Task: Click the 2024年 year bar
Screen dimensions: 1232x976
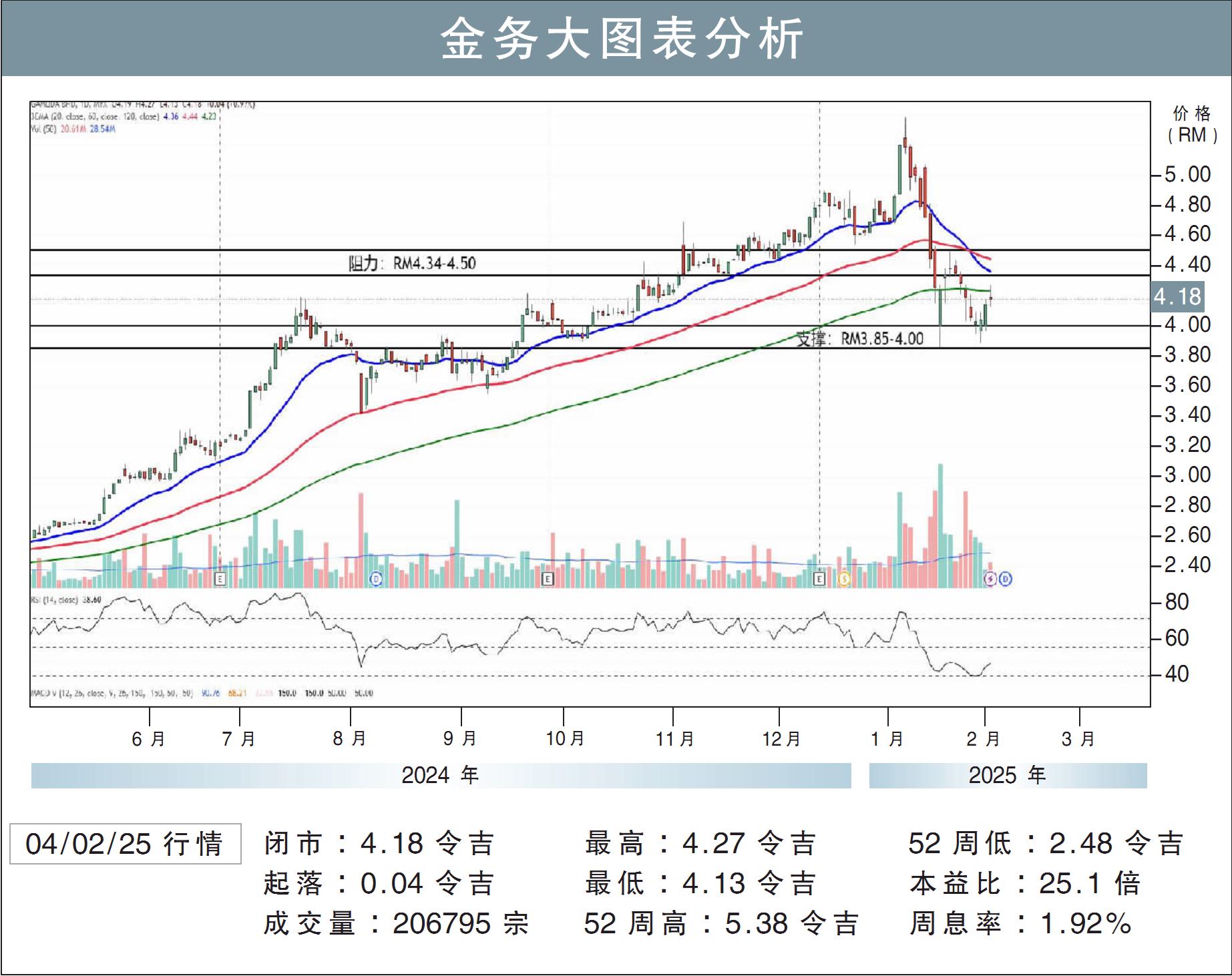Action: pos(441,776)
